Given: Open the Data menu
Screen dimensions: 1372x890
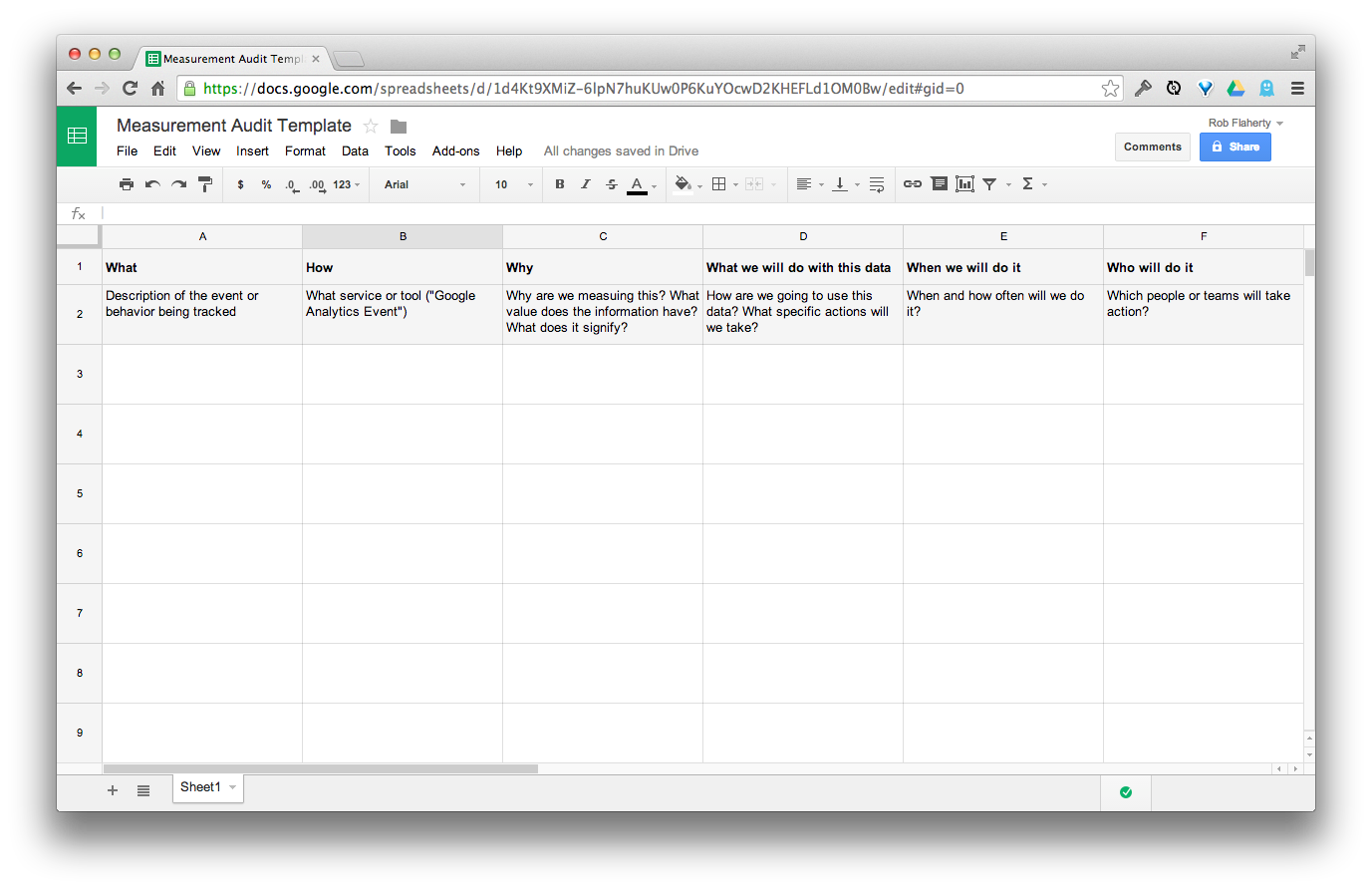Looking at the screenshot, I should (x=355, y=151).
